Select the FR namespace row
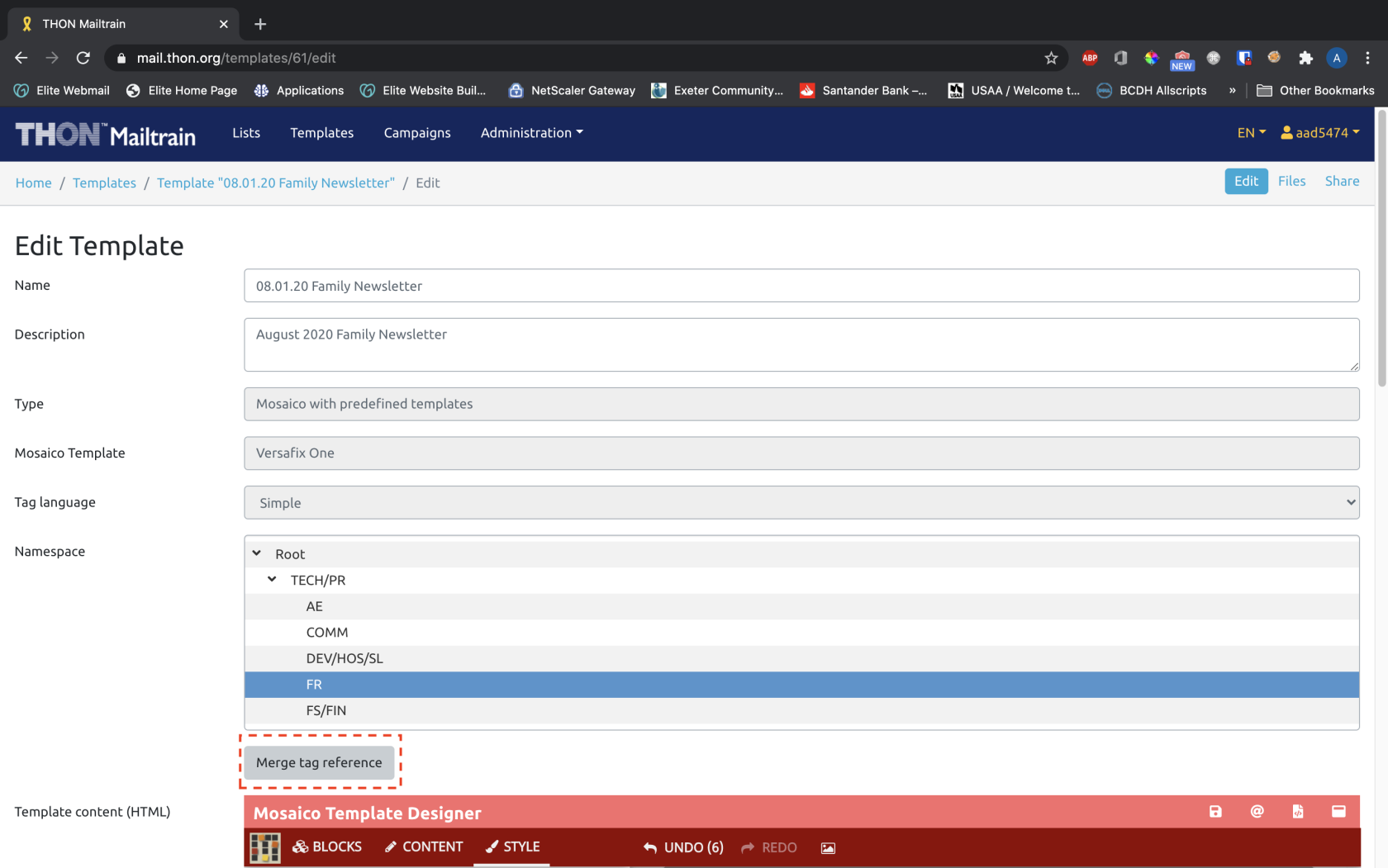Image resolution: width=1388 pixels, height=868 pixels. click(801, 685)
